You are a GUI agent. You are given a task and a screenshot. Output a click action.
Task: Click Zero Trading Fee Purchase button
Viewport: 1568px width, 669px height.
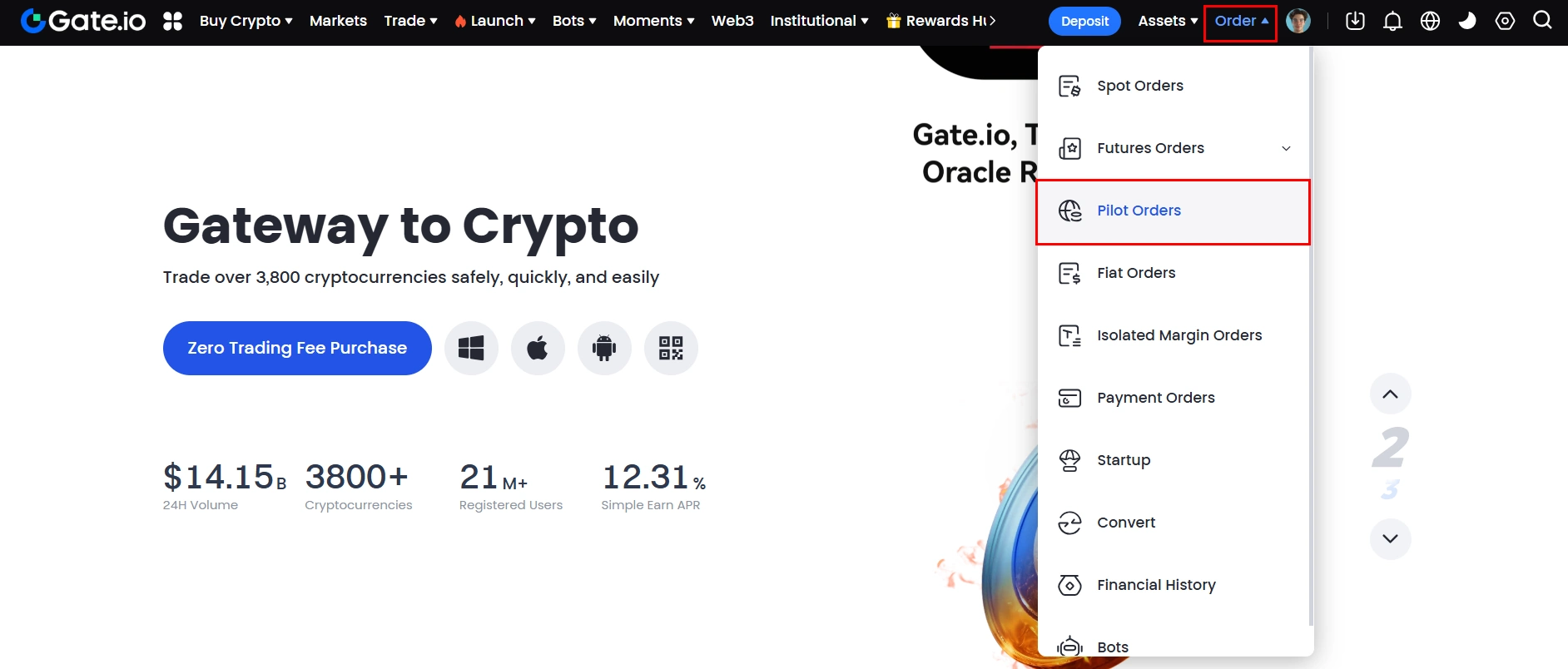[x=297, y=348]
